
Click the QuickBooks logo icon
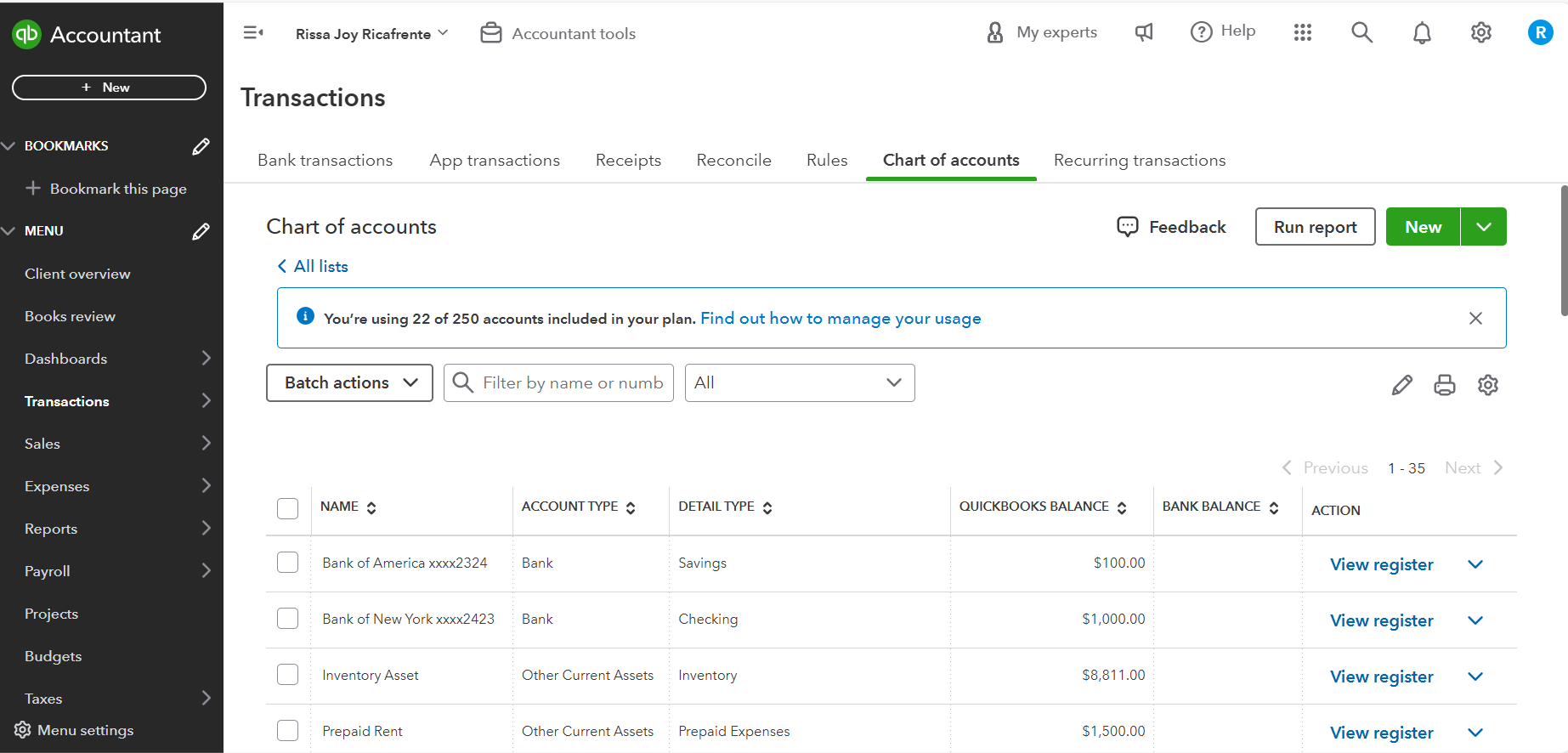click(26, 34)
